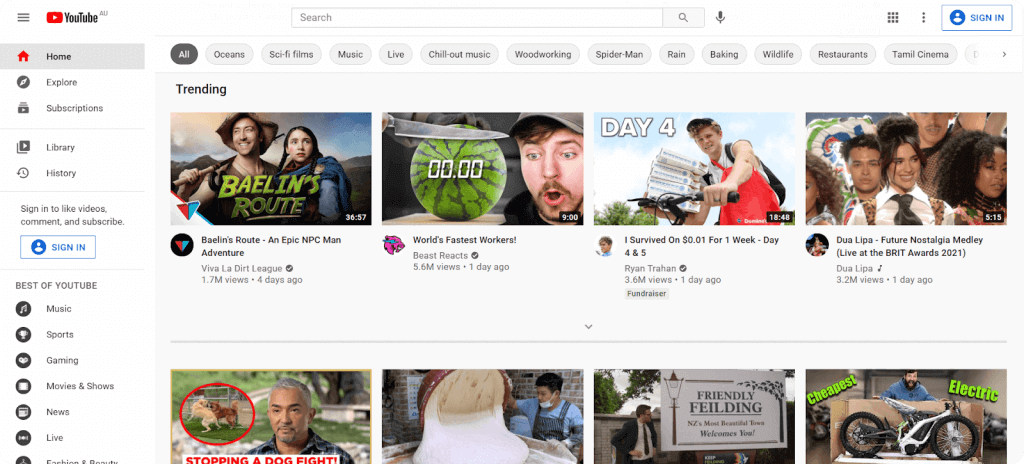Screen dimensions: 1024x464
Task: Open Movies & Shows category
Action: pyautogui.click(x=72, y=386)
